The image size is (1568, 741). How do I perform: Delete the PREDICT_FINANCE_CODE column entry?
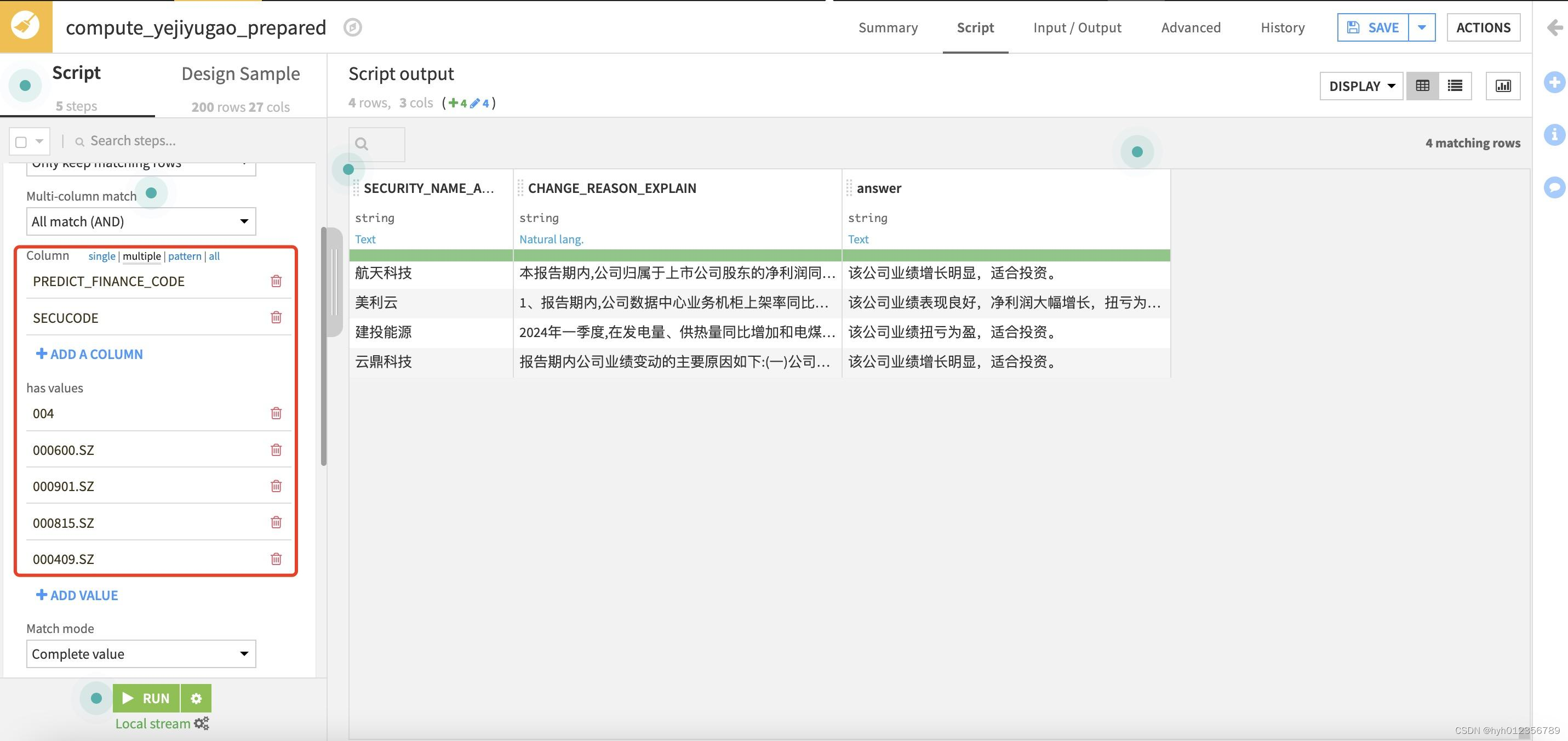(276, 281)
